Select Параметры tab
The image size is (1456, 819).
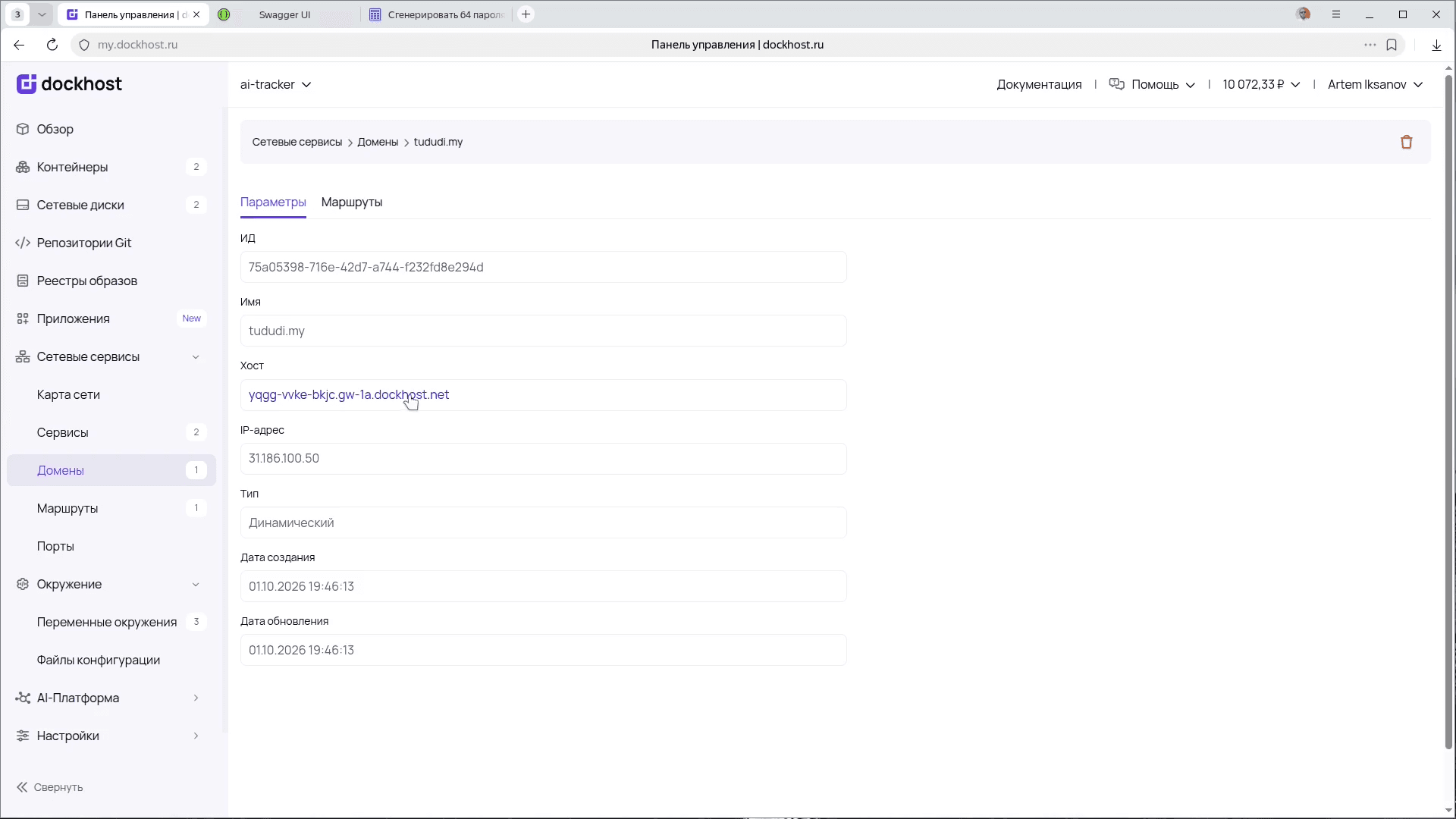[x=273, y=202]
